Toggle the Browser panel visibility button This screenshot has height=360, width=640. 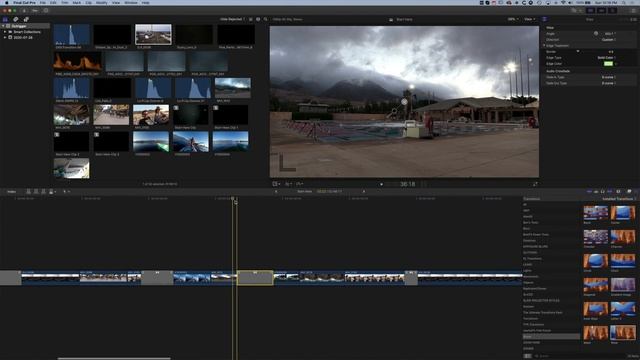pos(591,11)
